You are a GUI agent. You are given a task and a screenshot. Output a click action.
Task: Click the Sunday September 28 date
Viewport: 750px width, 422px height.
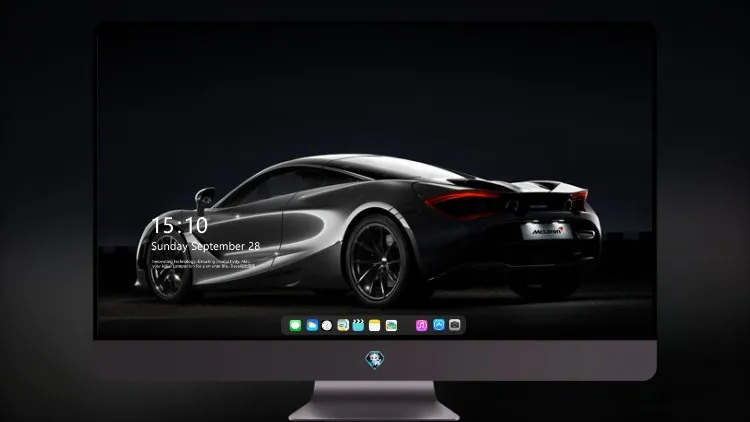[x=206, y=246]
